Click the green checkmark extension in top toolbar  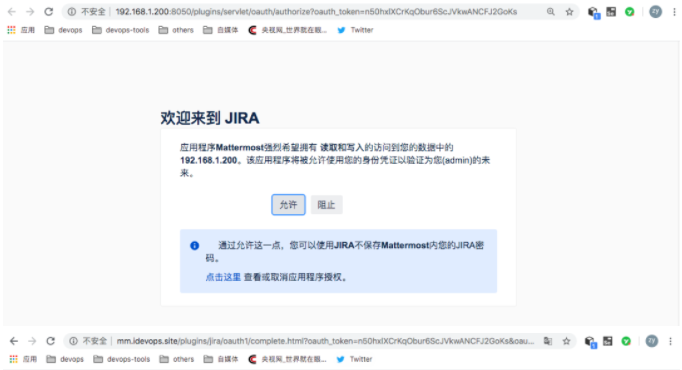click(x=629, y=12)
